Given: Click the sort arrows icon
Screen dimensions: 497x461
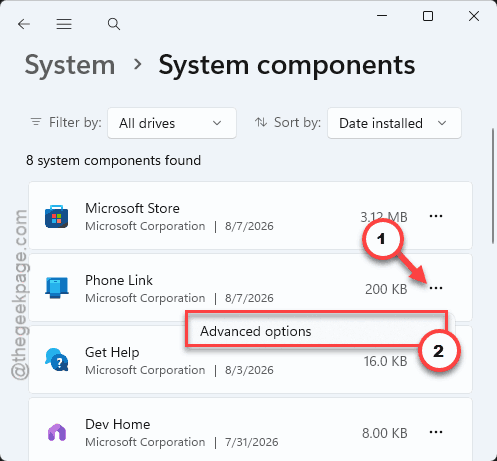Looking at the screenshot, I should (x=261, y=122).
